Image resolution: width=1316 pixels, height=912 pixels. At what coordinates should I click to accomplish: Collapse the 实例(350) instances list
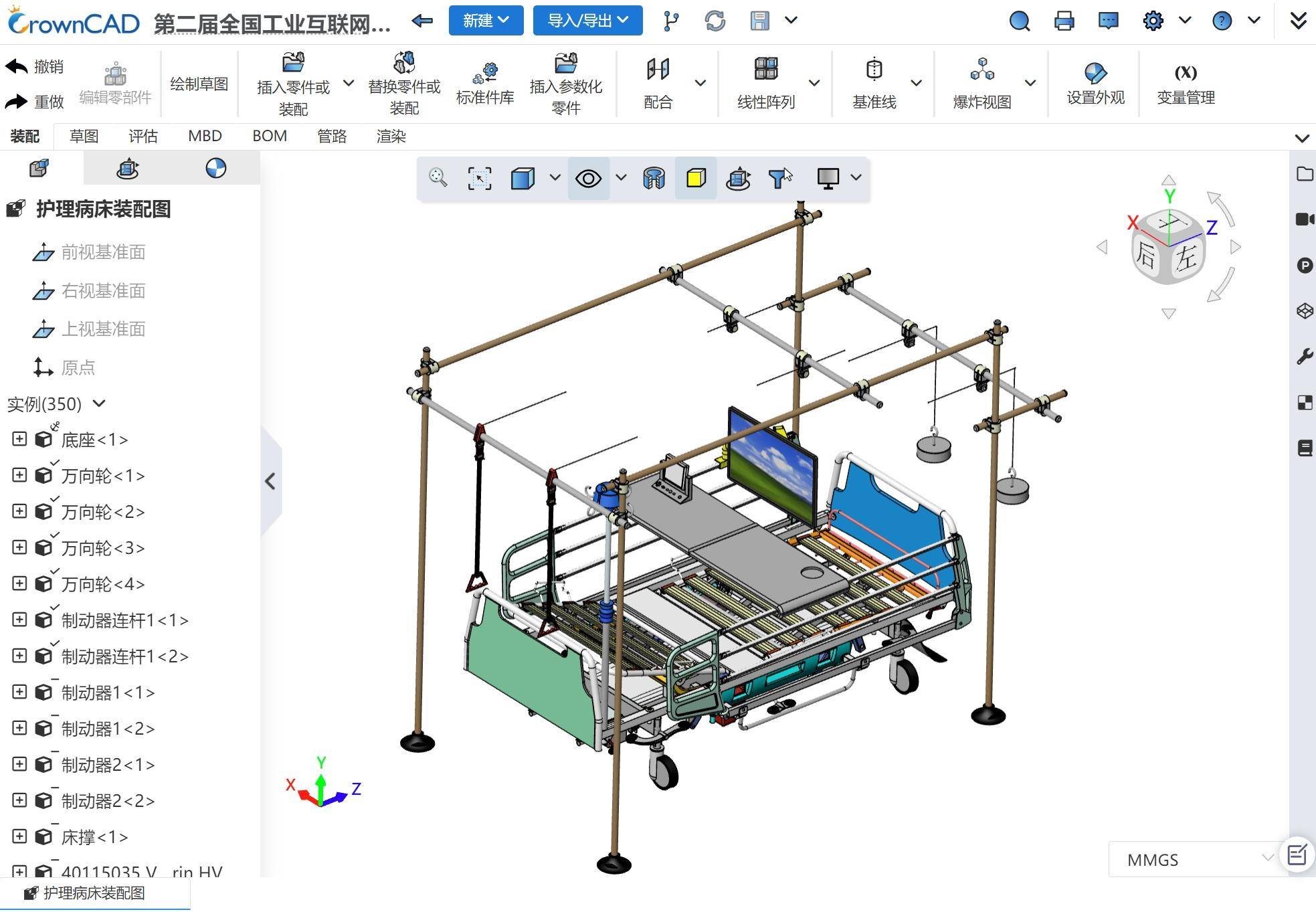[x=99, y=403]
